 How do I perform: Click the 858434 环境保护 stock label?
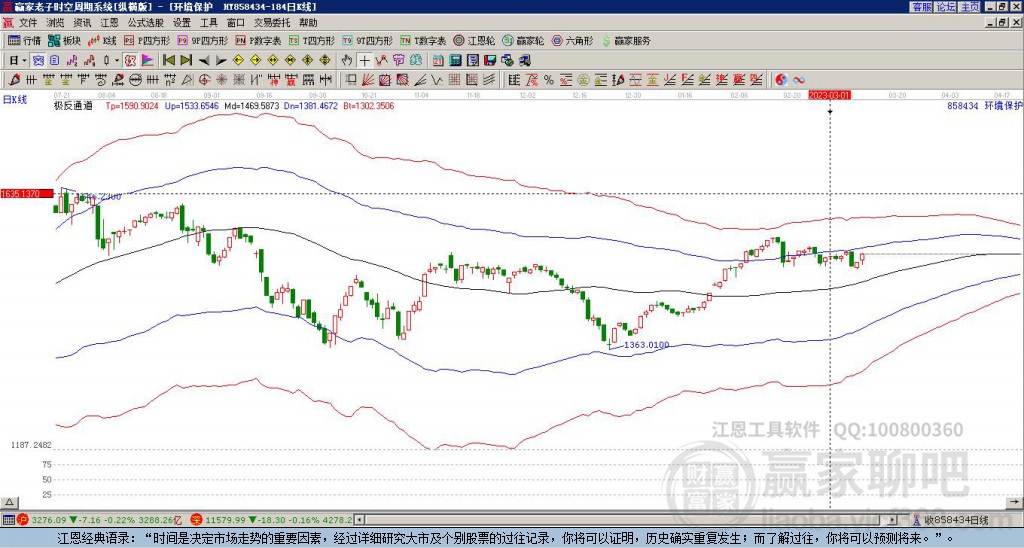(x=985, y=106)
